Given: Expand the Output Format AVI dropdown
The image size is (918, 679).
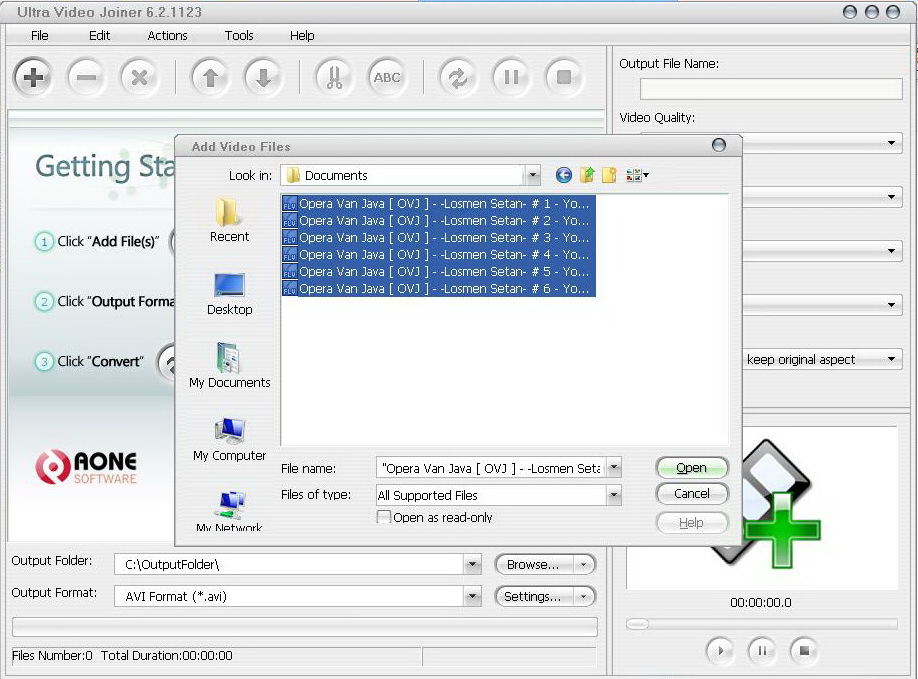Looking at the screenshot, I should pos(472,596).
